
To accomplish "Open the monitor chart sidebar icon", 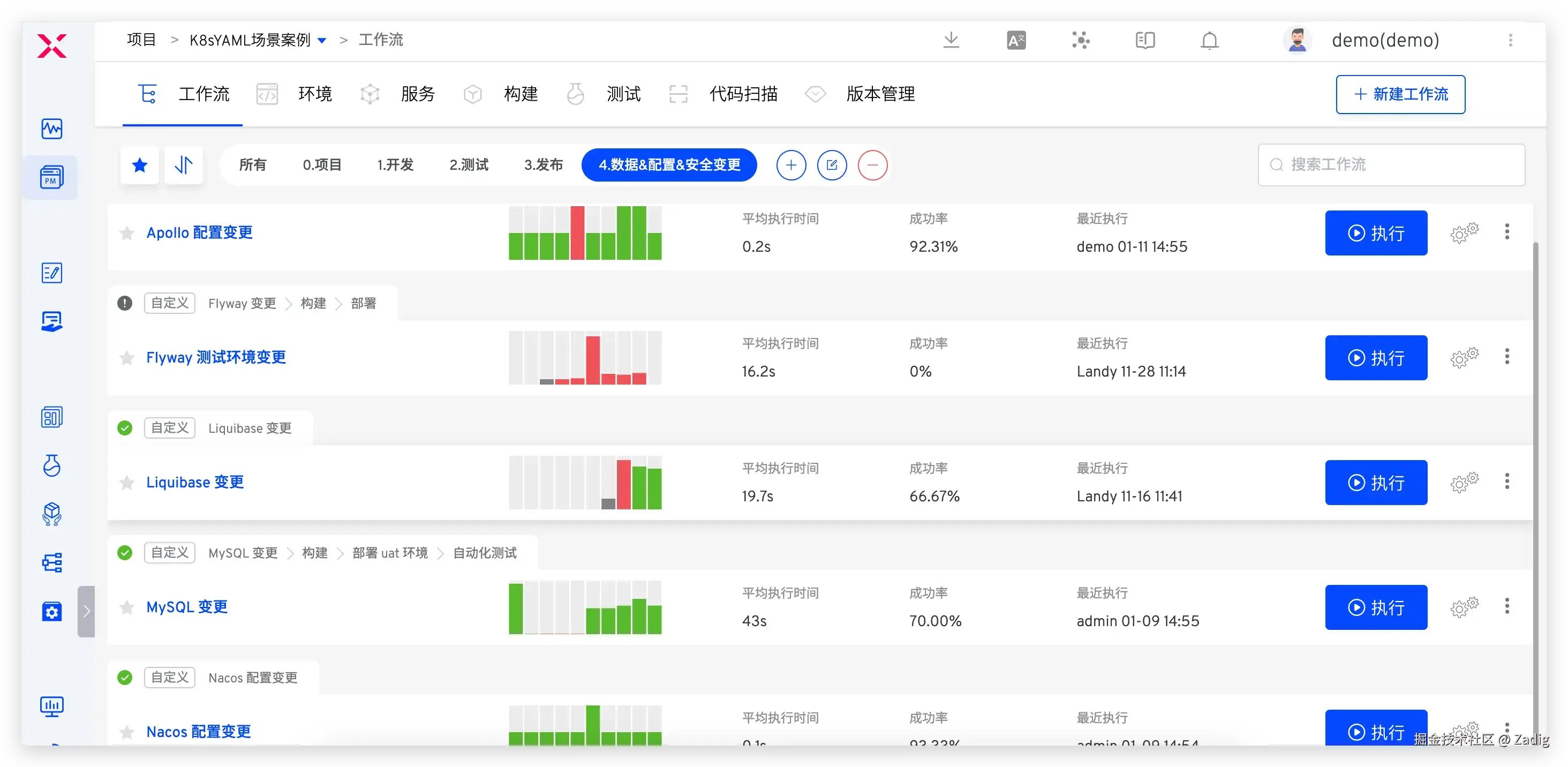I will coord(52,706).
